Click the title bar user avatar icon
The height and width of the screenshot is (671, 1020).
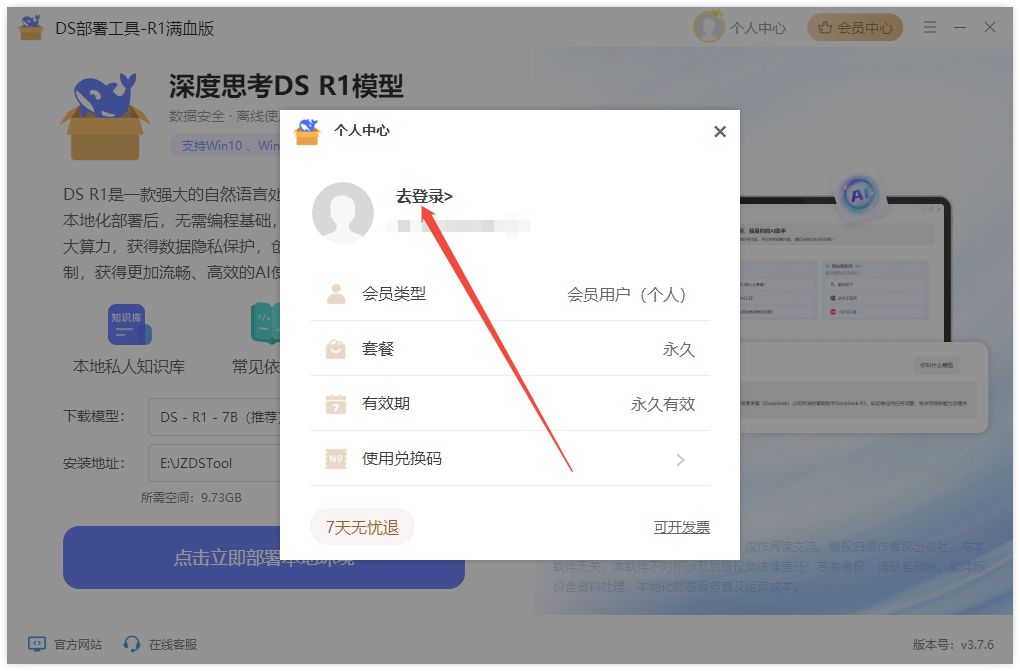[x=709, y=27]
